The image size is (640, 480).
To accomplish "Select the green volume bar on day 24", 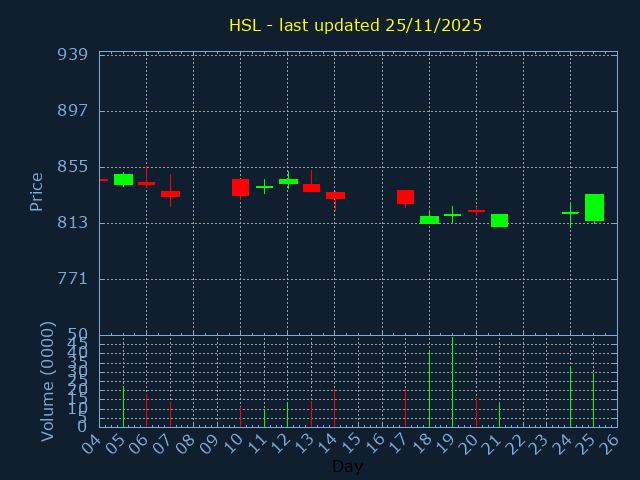I will click(x=570, y=397).
